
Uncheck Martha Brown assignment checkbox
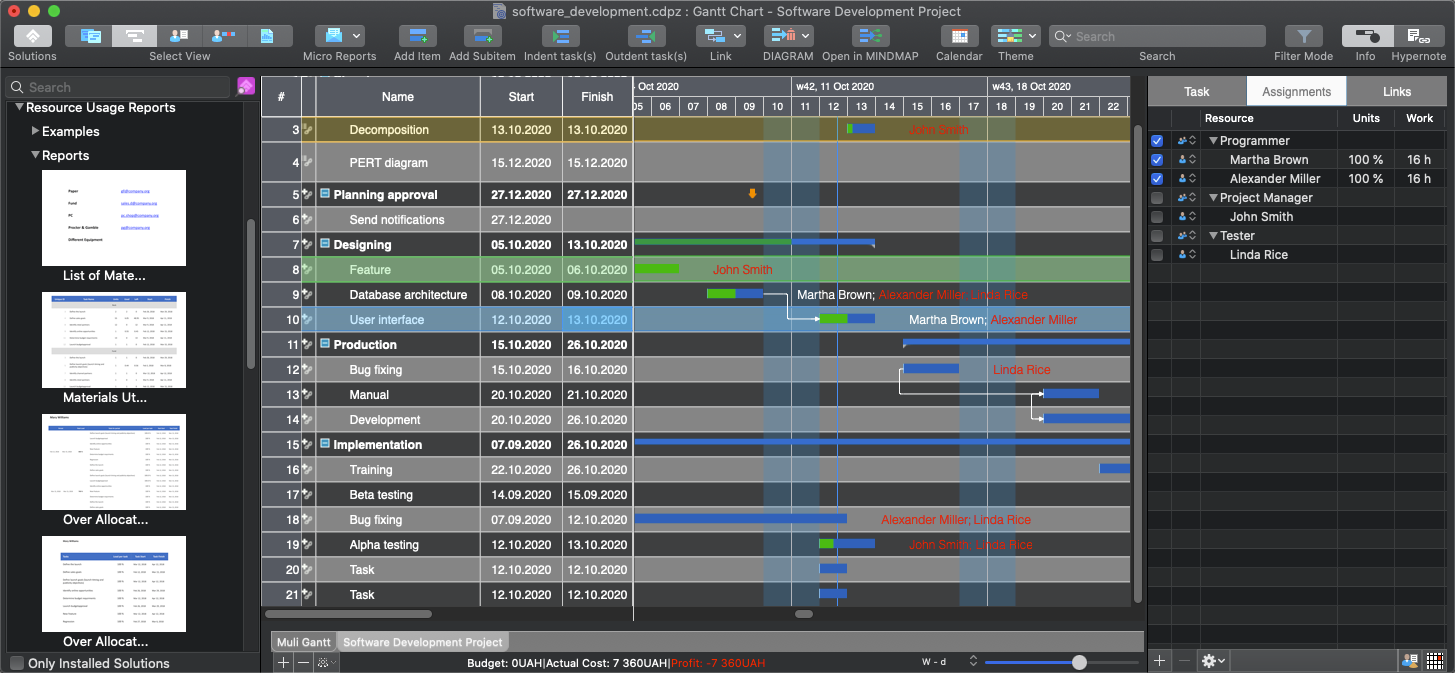[1157, 160]
